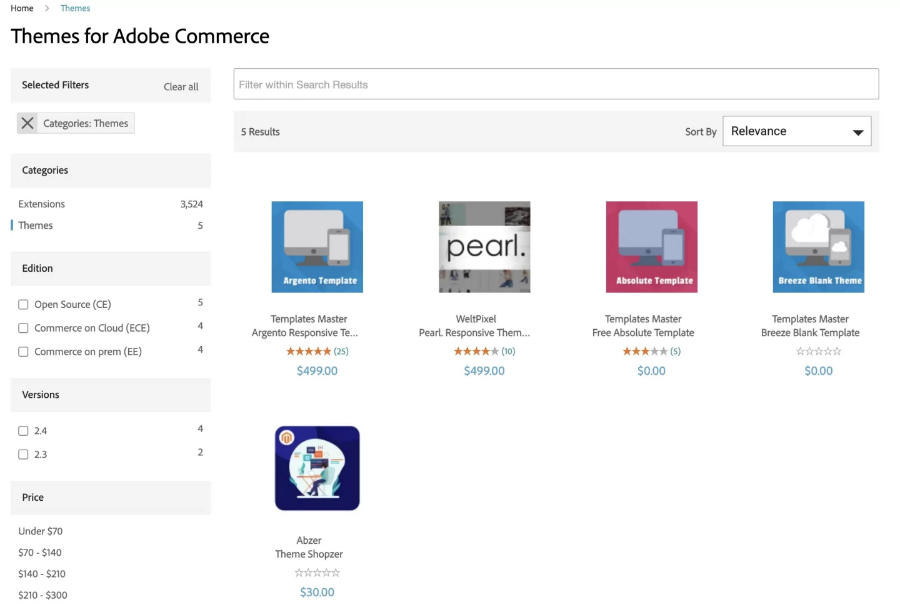Screen dimensions: 900x605
Task: Click empty star rating of Breeze Blank Template
Action: point(818,351)
